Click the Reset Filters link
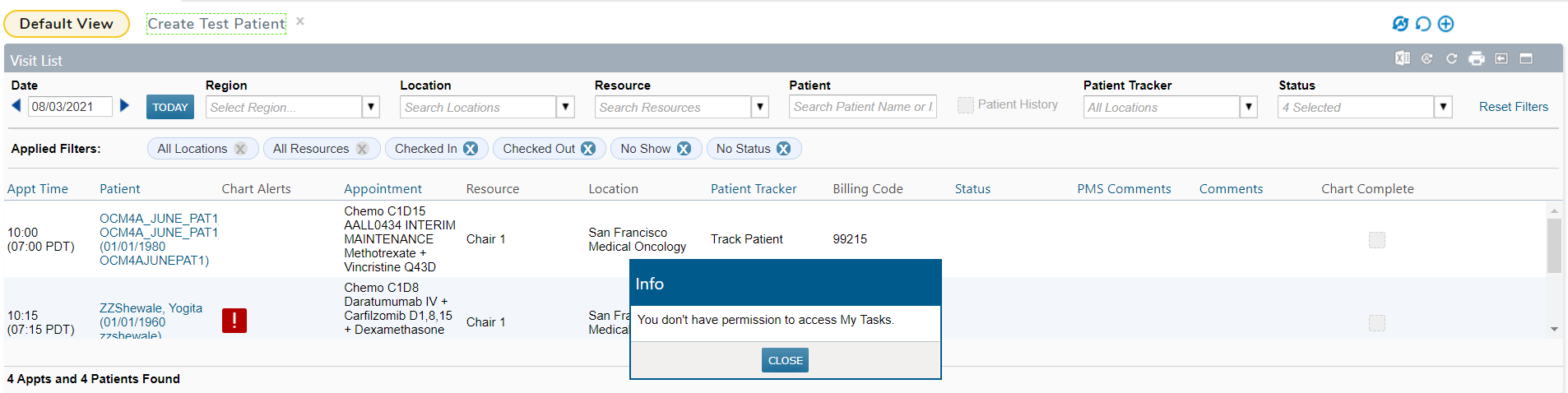Screen dimensions: 1568x393 [1513, 107]
